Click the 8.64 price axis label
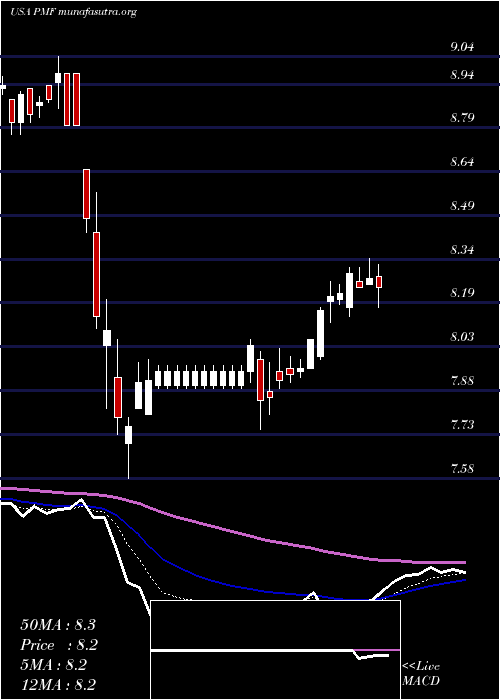500x700 pixels. click(x=462, y=162)
